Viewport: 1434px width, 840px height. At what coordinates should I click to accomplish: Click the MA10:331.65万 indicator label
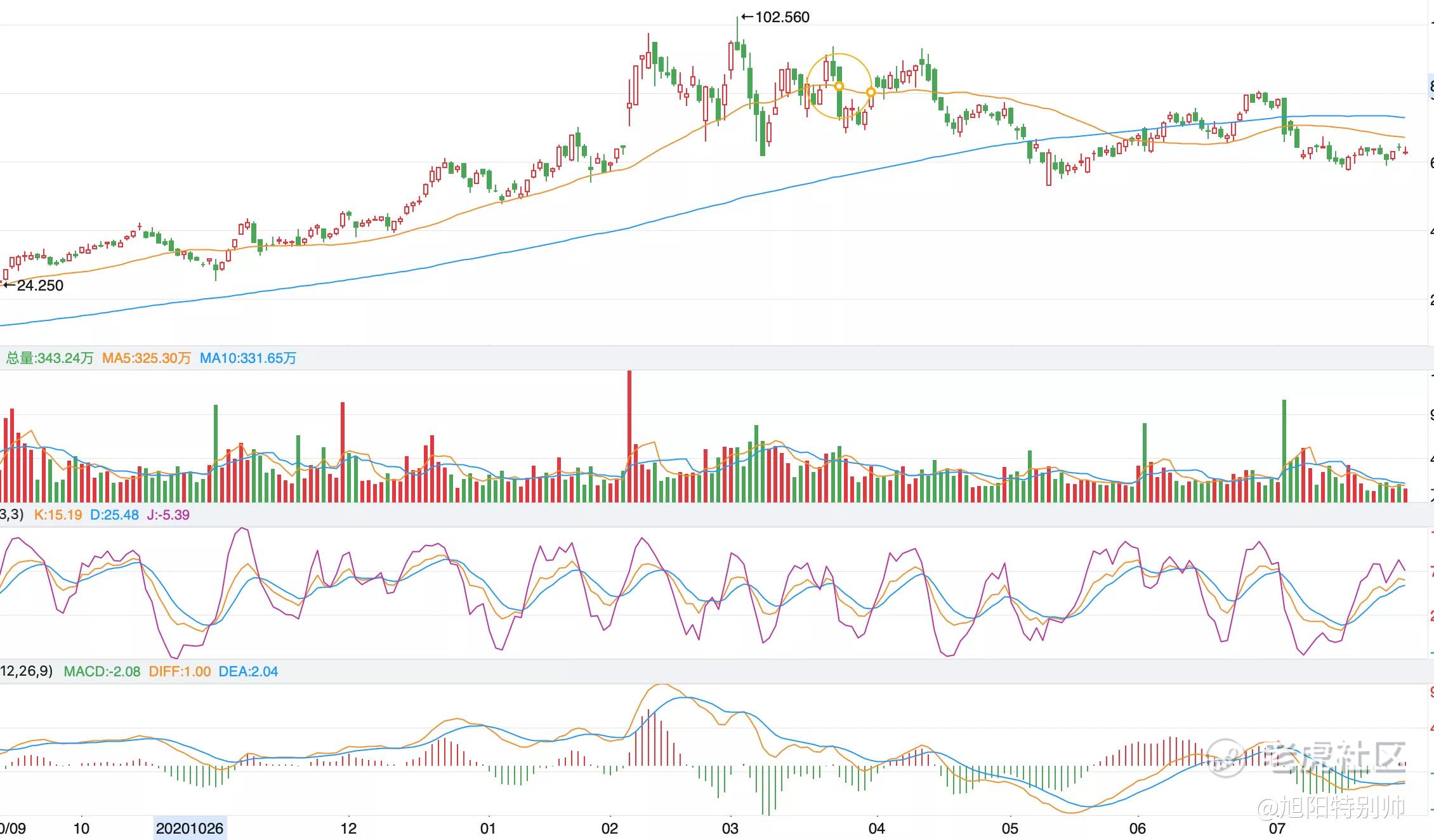(248, 358)
